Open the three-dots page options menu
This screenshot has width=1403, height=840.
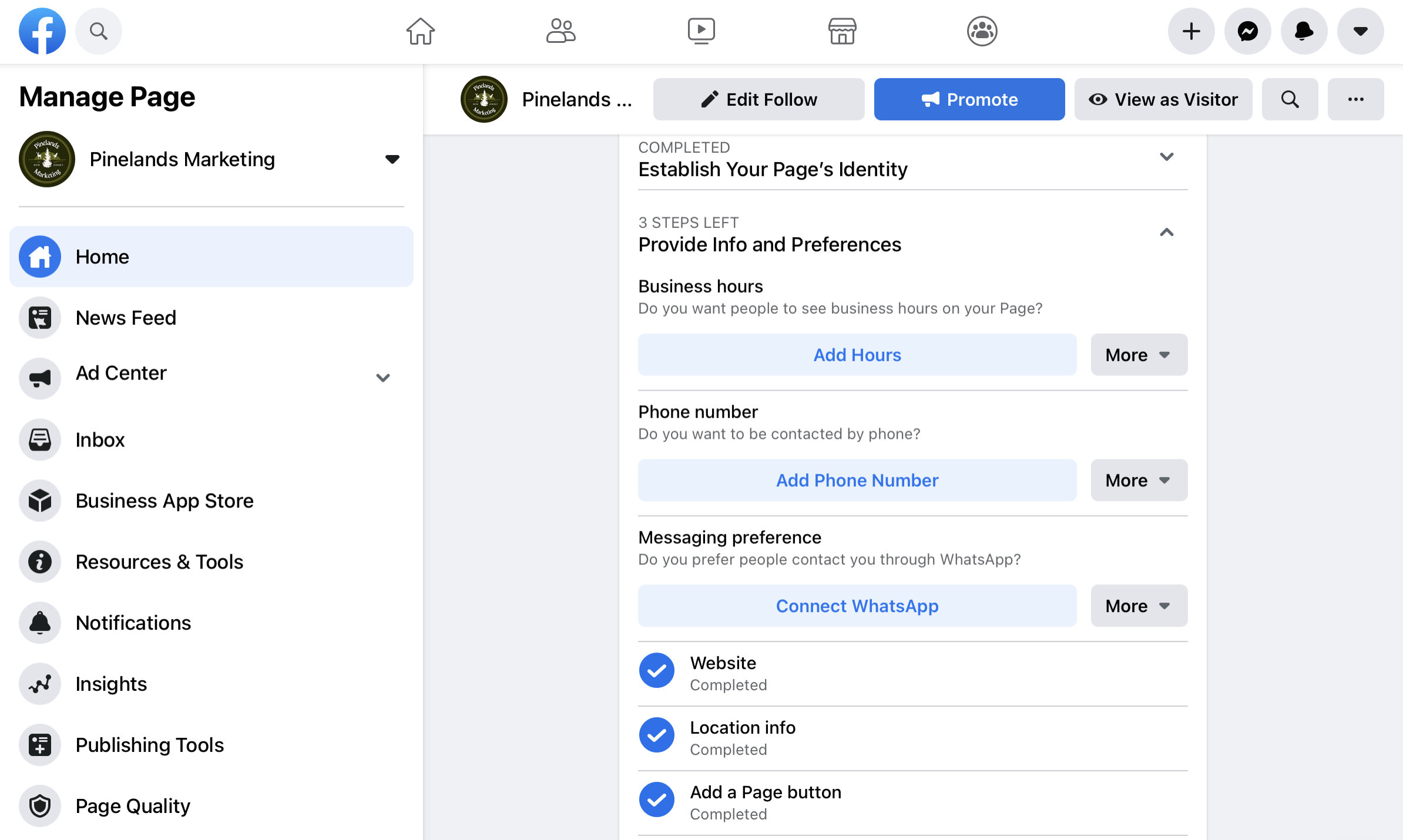(1356, 99)
